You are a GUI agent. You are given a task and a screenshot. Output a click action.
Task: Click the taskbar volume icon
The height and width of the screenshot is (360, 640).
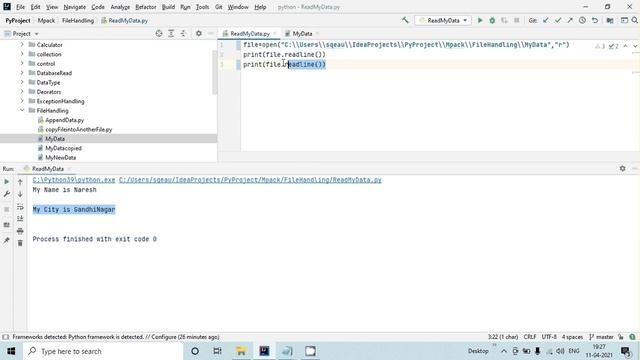click(560, 351)
